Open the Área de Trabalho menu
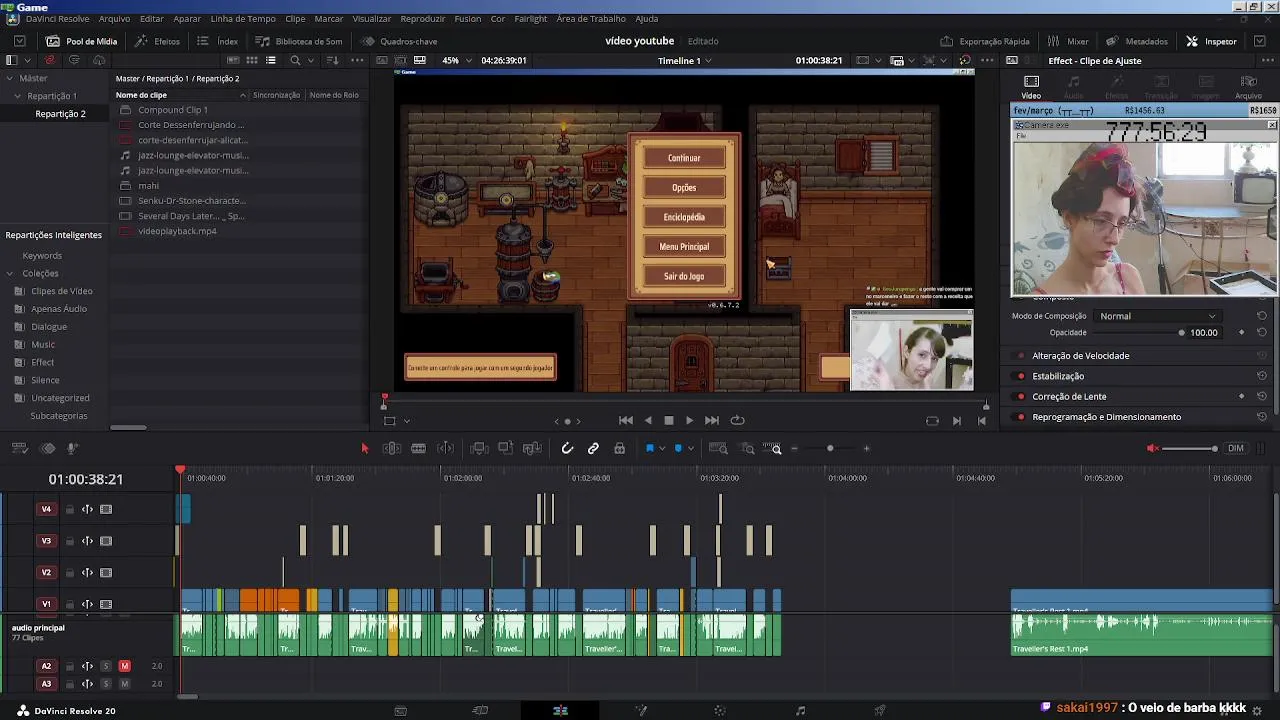The width and height of the screenshot is (1280, 720). tap(591, 19)
